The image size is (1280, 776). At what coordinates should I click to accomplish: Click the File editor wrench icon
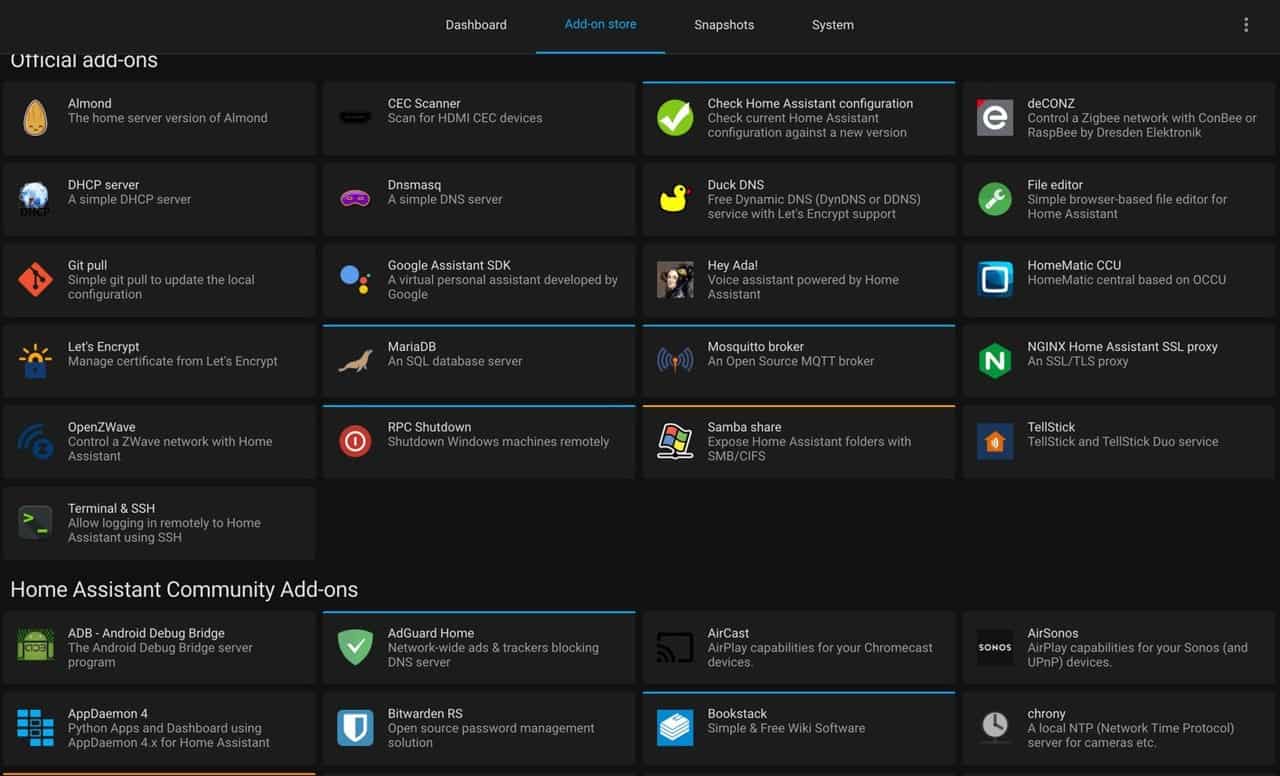click(x=995, y=199)
